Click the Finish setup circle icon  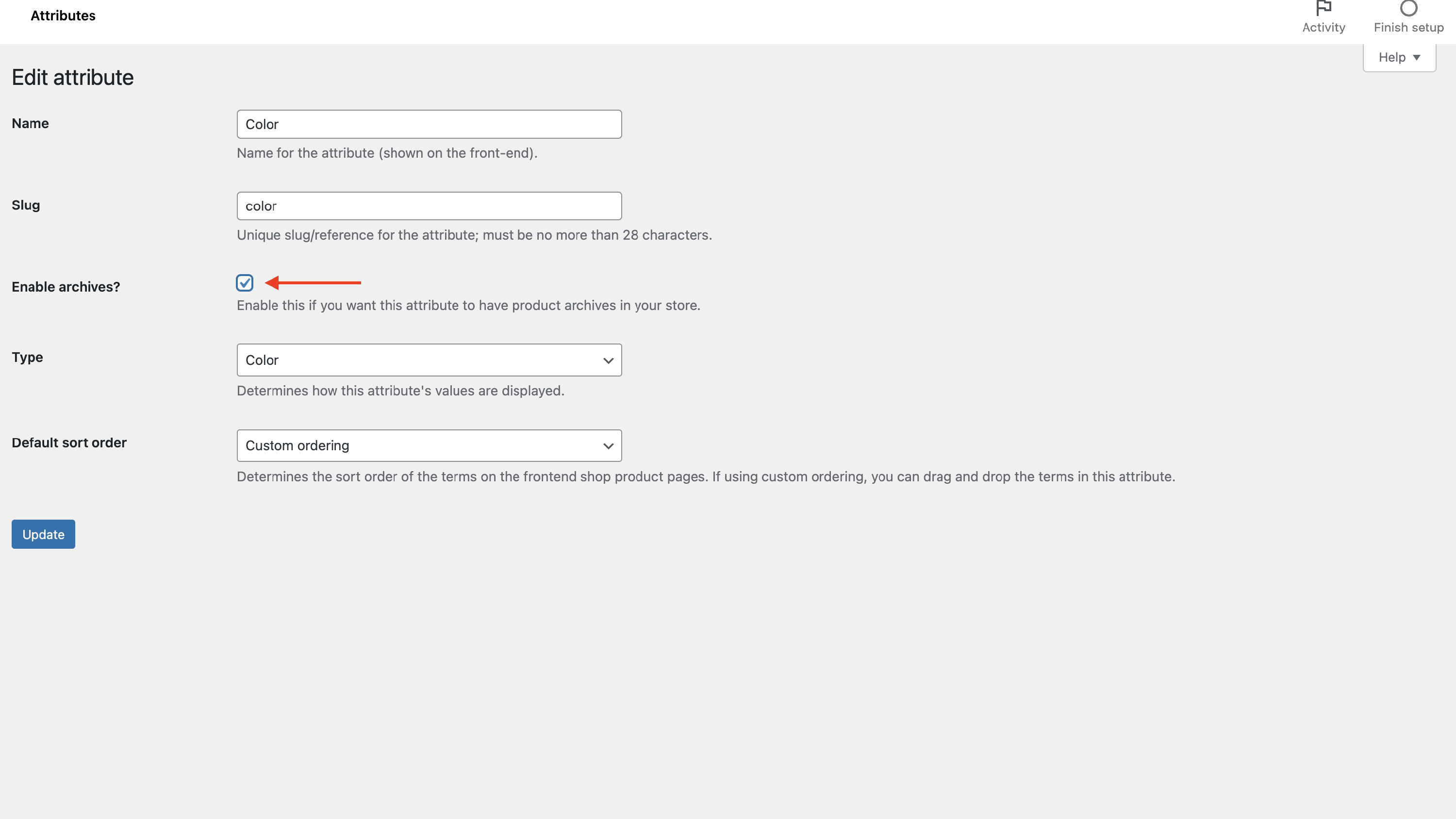pyautogui.click(x=1408, y=8)
